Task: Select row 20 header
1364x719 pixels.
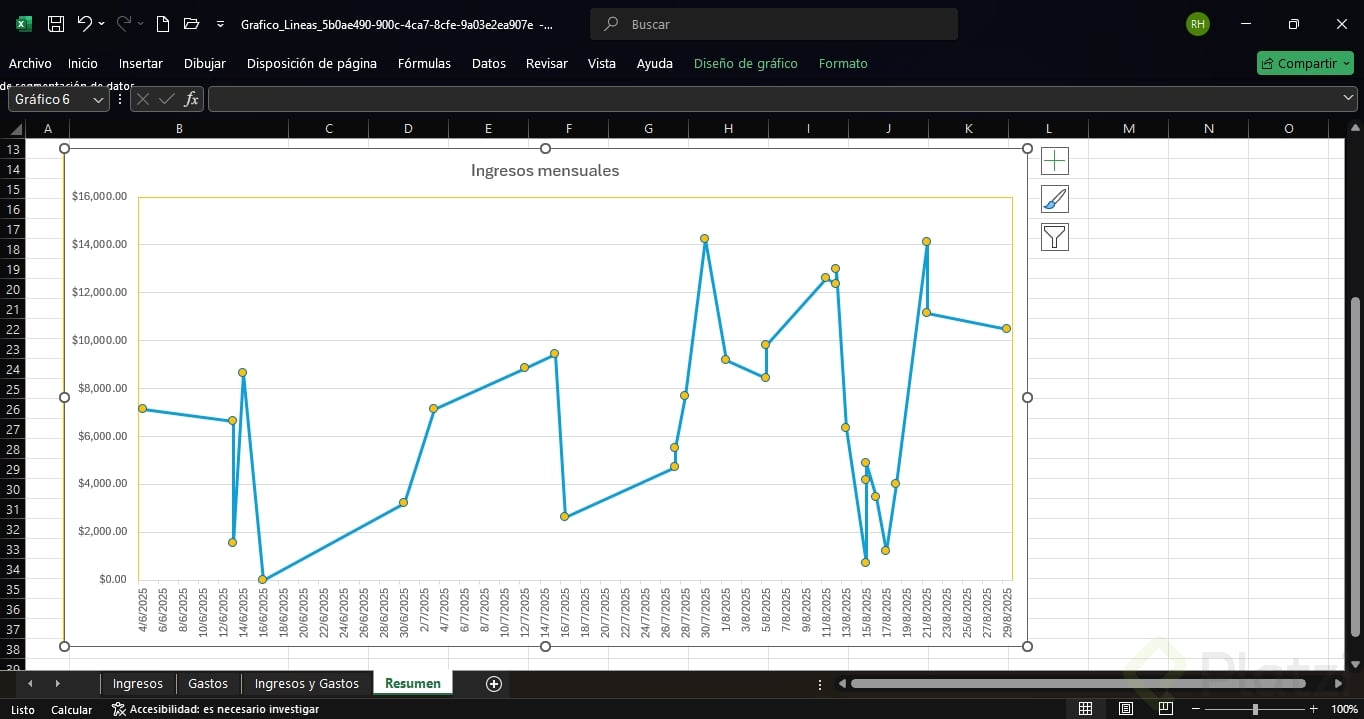Action: pos(13,289)
